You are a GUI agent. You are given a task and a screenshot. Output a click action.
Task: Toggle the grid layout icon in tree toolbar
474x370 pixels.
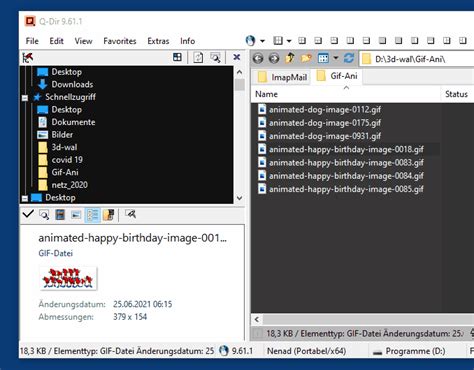click(177, 57)
